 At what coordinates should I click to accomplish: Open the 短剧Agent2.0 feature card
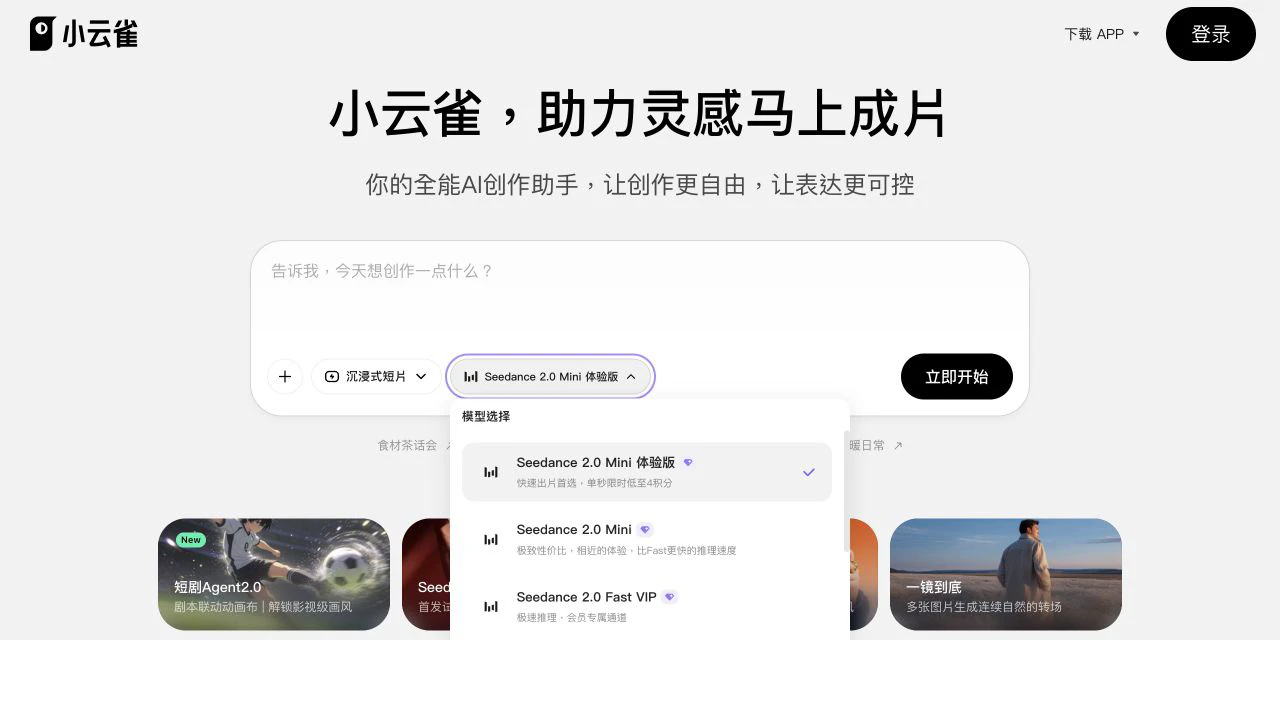(x=274, y=574)
